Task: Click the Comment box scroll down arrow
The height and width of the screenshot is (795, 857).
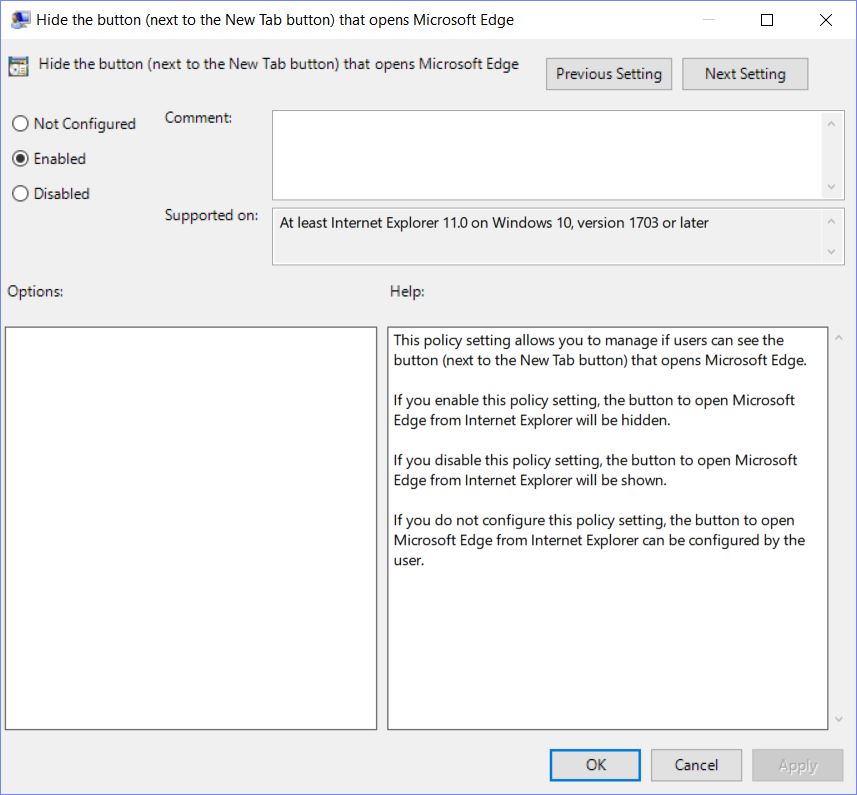Action: click(x=831, y=187)
